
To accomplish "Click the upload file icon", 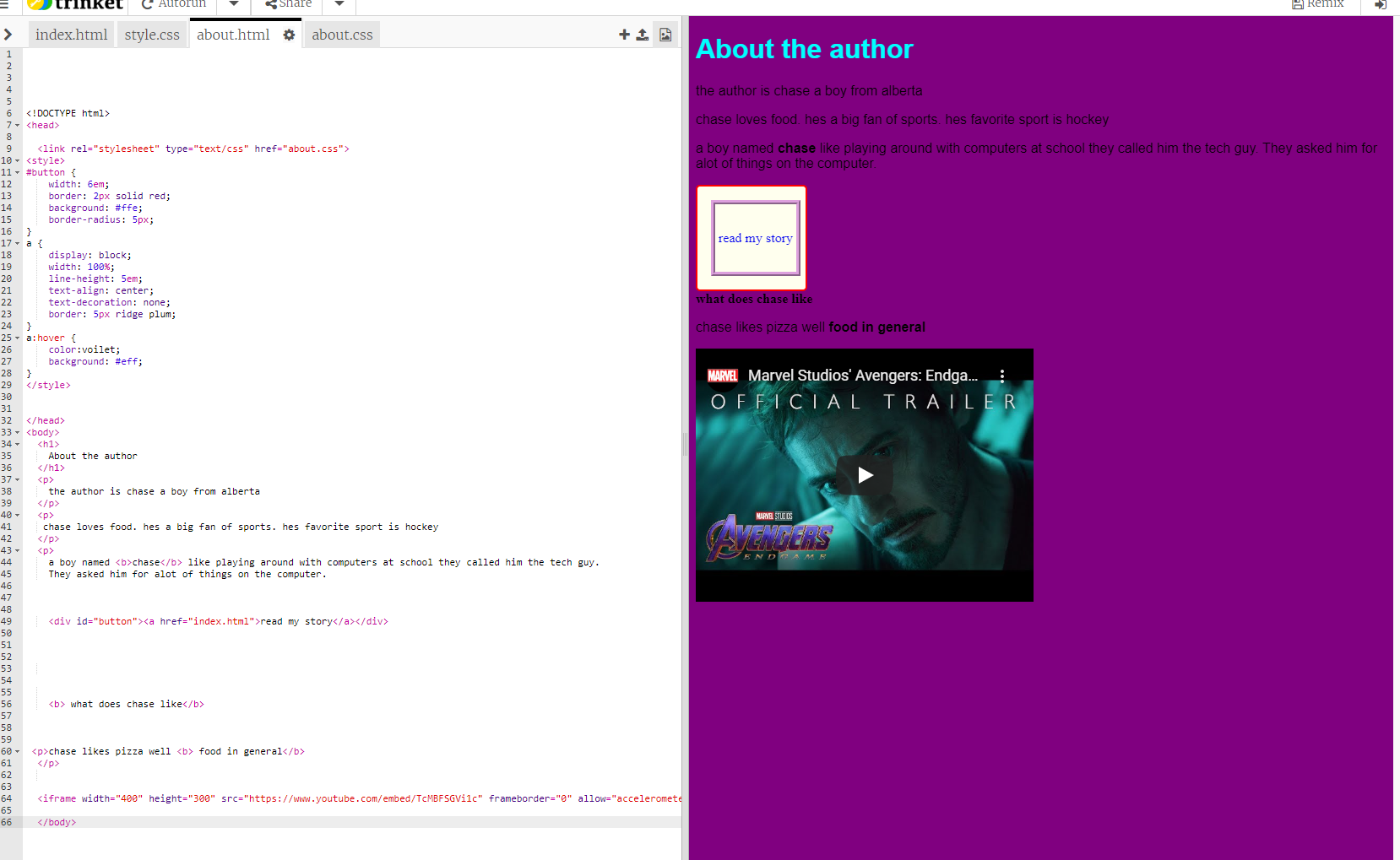I will (x=643, y=35).
